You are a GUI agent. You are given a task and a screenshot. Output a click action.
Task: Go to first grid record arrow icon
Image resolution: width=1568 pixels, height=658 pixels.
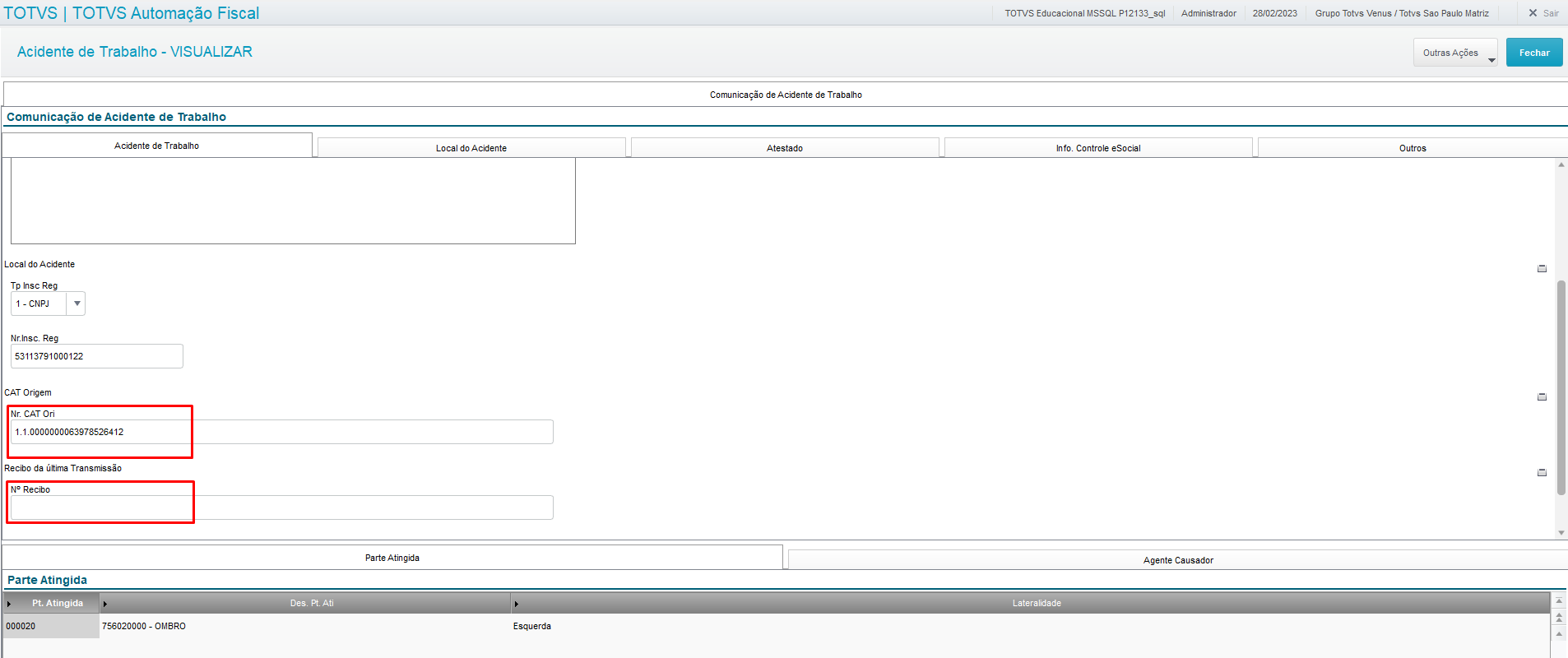1558,601
